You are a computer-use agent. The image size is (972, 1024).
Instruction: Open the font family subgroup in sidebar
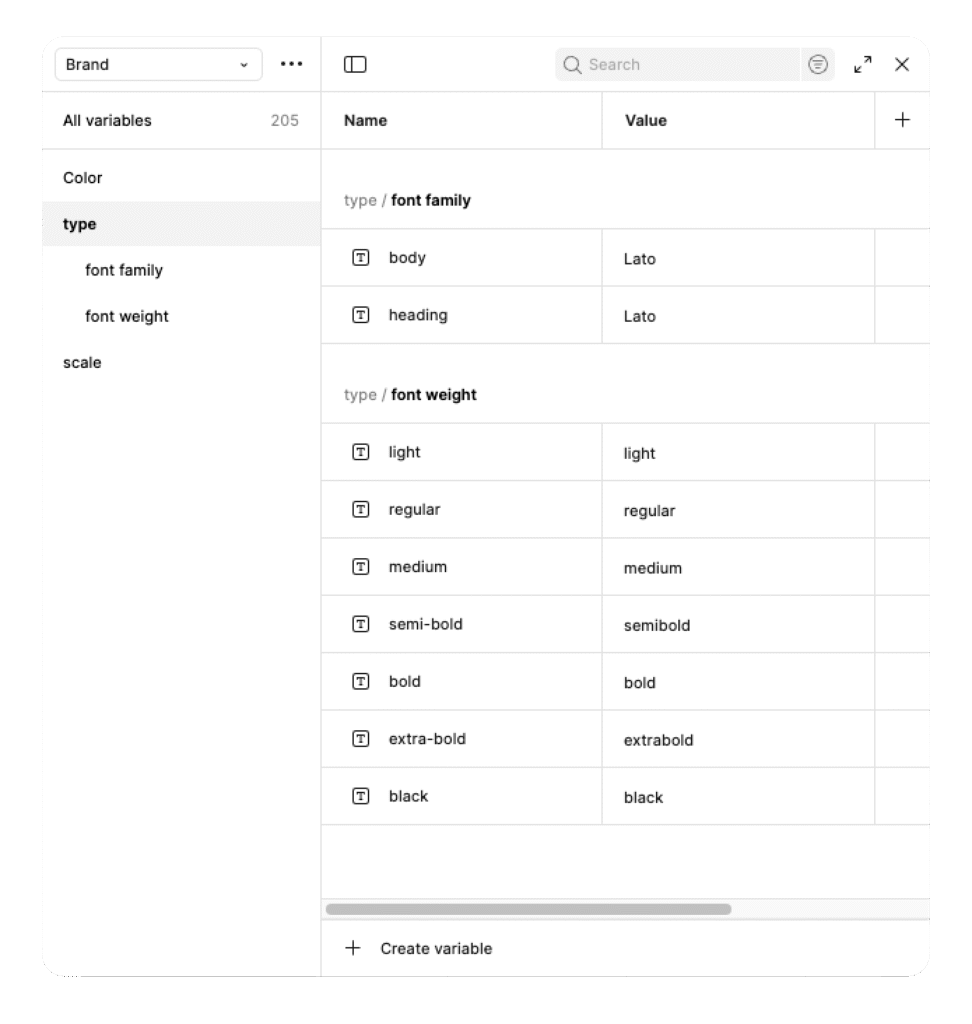(x=124, y=271)
